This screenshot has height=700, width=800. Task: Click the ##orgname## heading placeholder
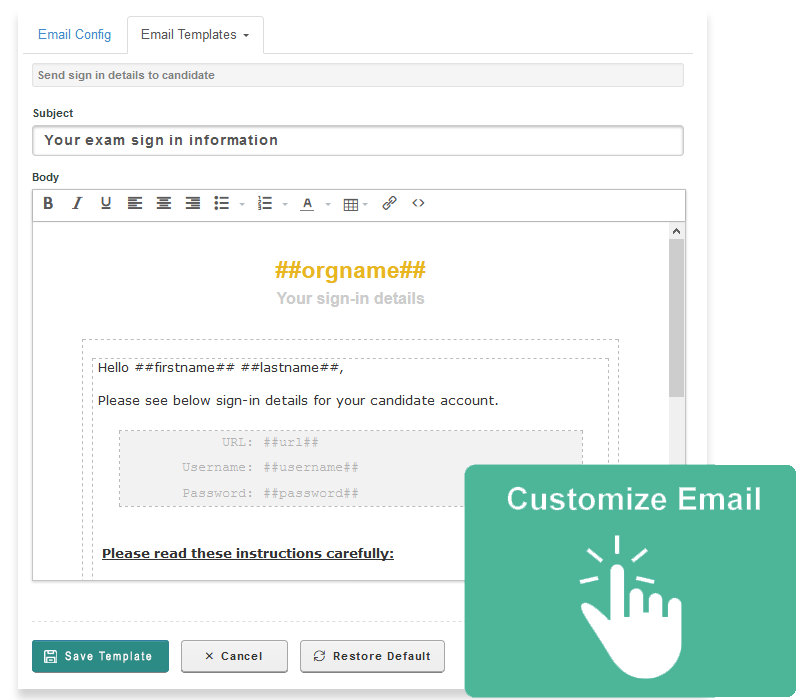(350, 270)
